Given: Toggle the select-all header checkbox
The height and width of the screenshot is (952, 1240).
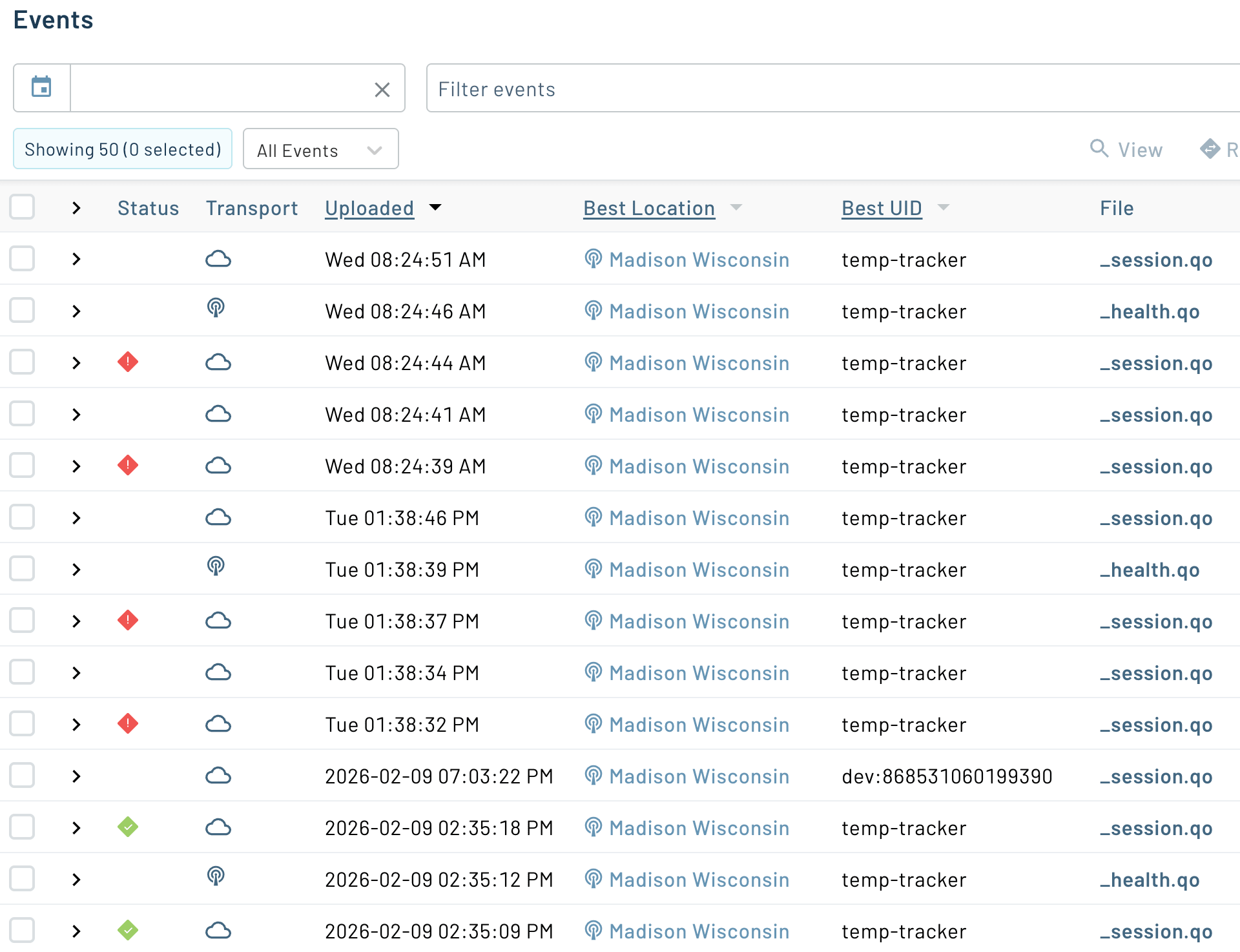Looking at the screenshot, I should (x=22, y=207).
